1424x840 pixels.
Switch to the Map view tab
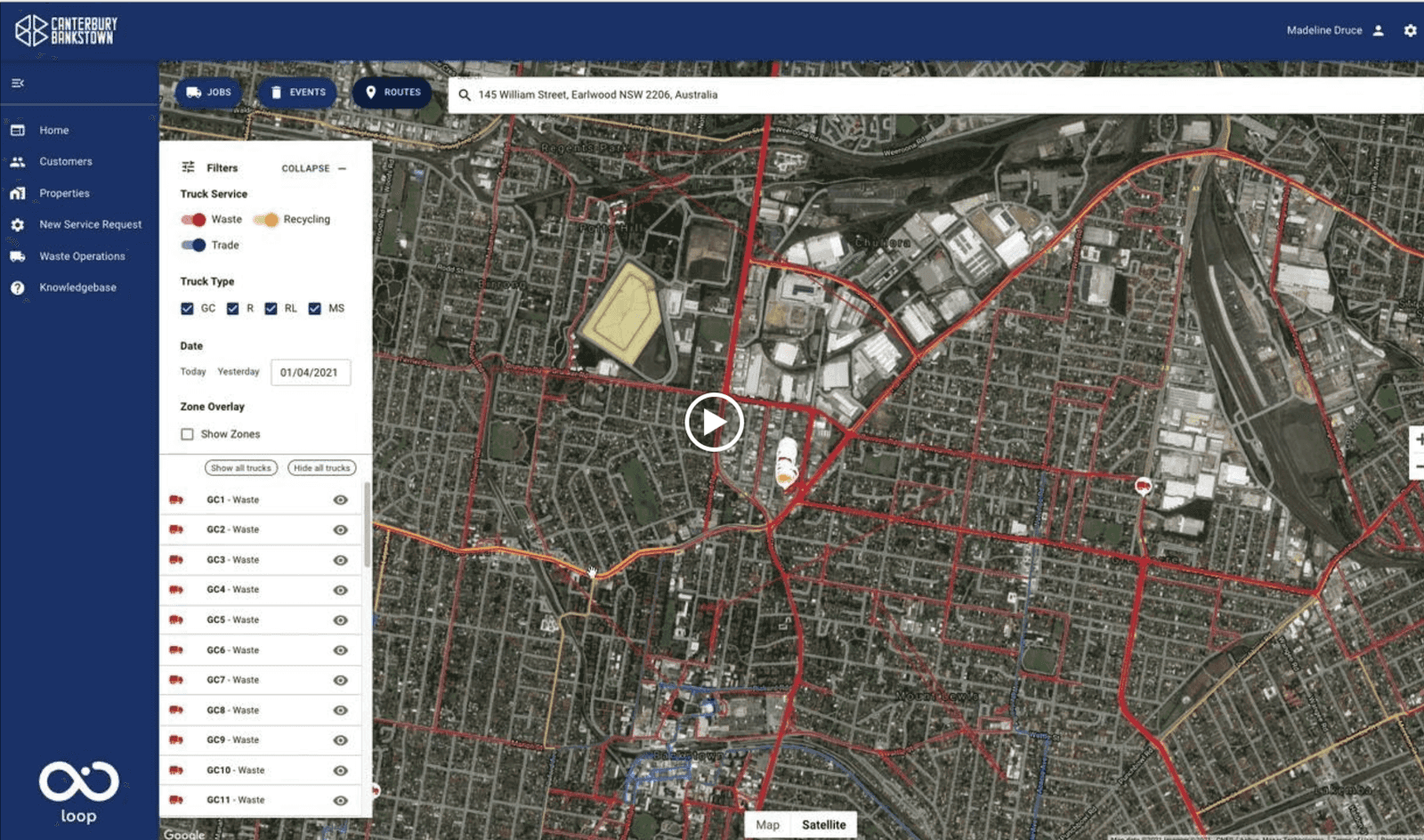pyautogui.click(x=767, y=825)
